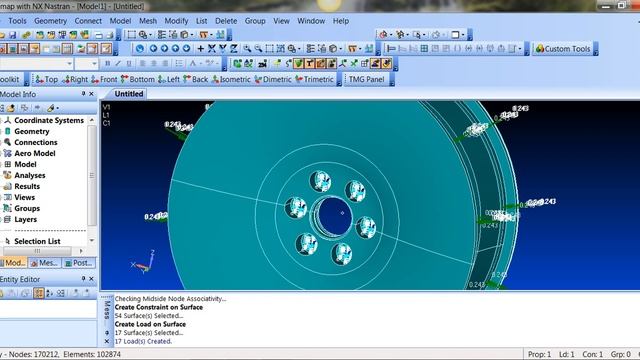Open the Tools menu
Screen dimensions: 640x360
17,21
